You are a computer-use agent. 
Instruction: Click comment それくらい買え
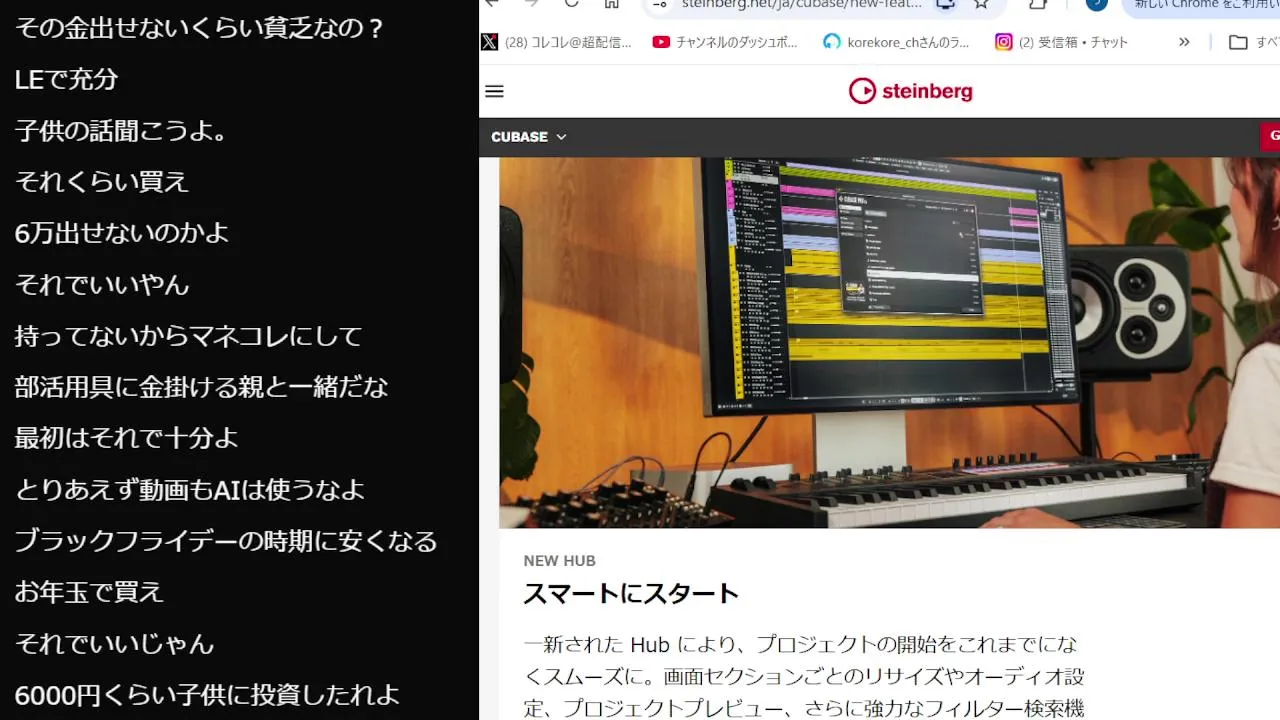point(102,182)
